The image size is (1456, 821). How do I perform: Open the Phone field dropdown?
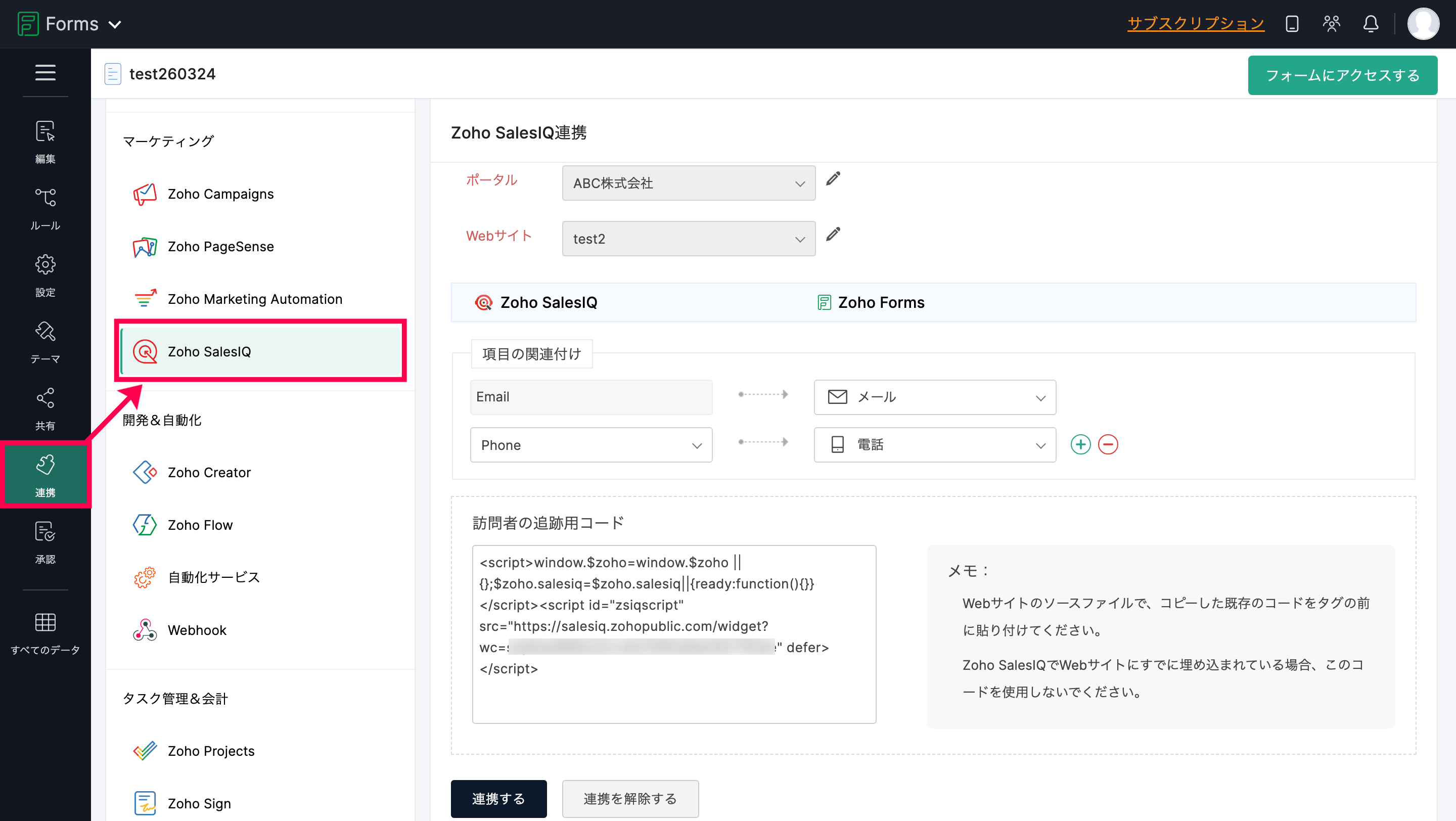[590, 445]
